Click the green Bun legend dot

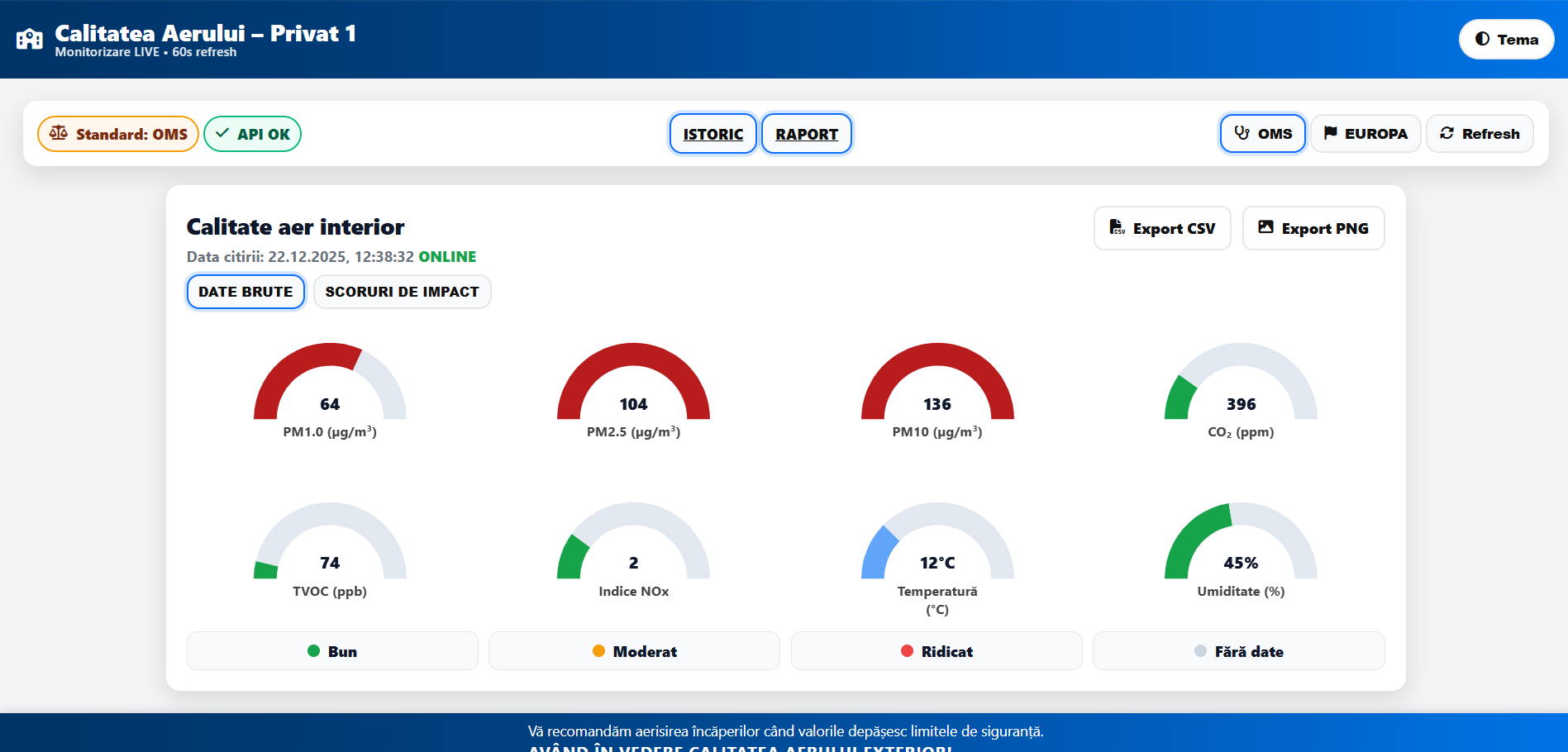pyautogui.click(x=313, y=651)
